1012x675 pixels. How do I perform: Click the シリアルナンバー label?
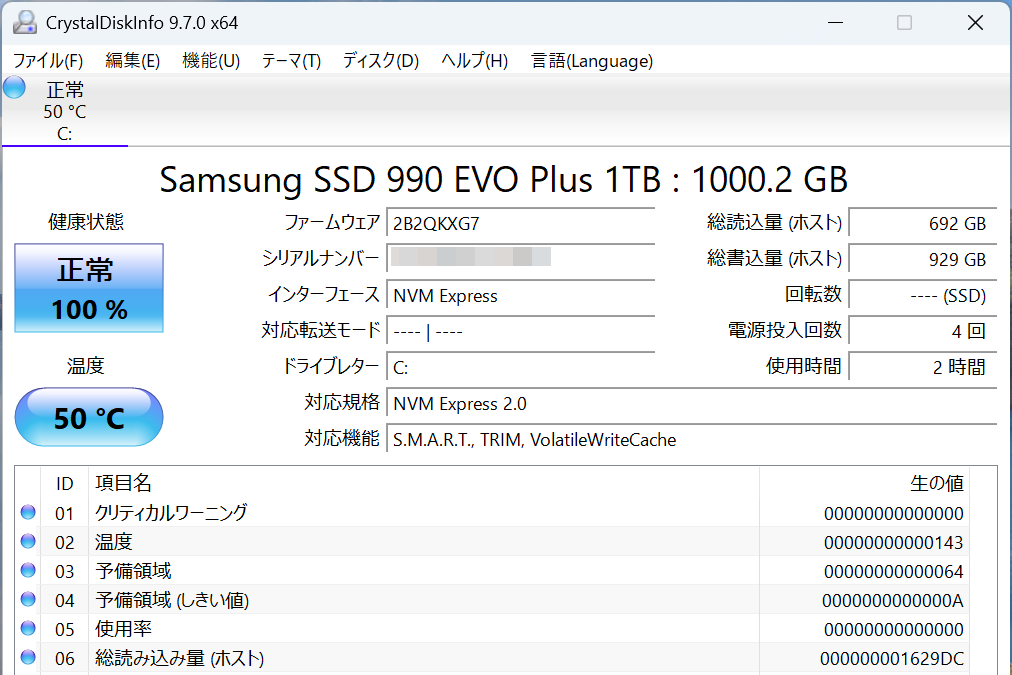pos(320,258)
